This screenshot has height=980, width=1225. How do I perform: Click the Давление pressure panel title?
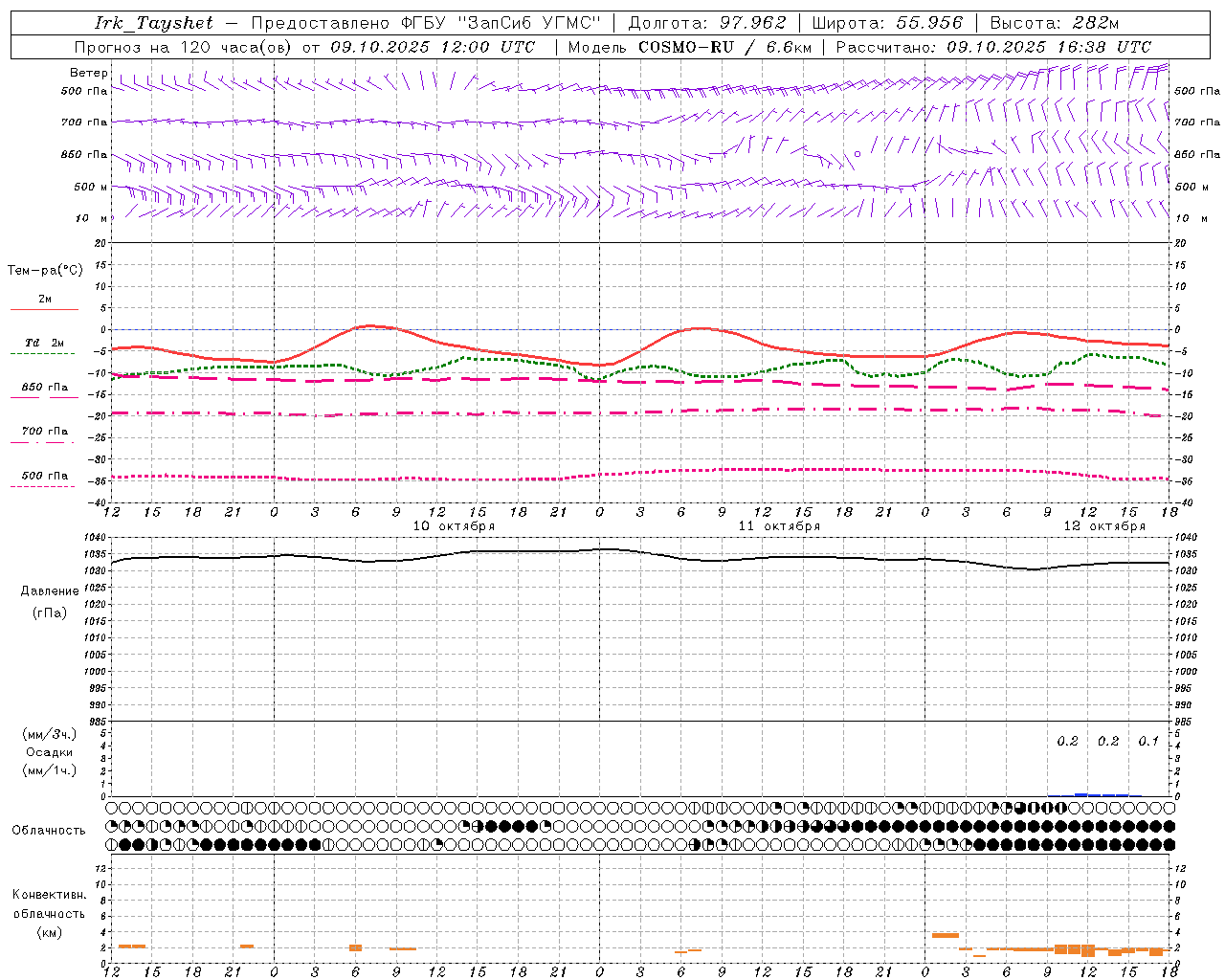pyautogui.click(x=50, y=591)
